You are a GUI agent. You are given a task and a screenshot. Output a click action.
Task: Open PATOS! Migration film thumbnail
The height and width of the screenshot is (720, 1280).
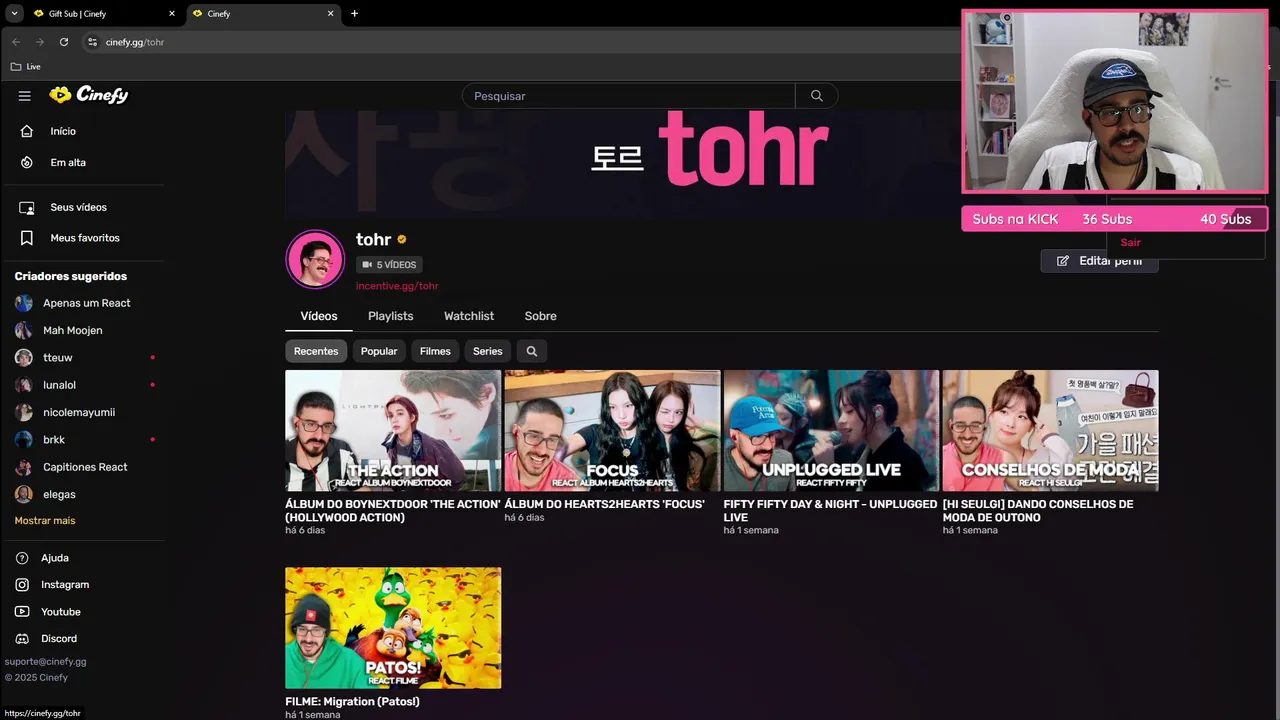(393, 628)
